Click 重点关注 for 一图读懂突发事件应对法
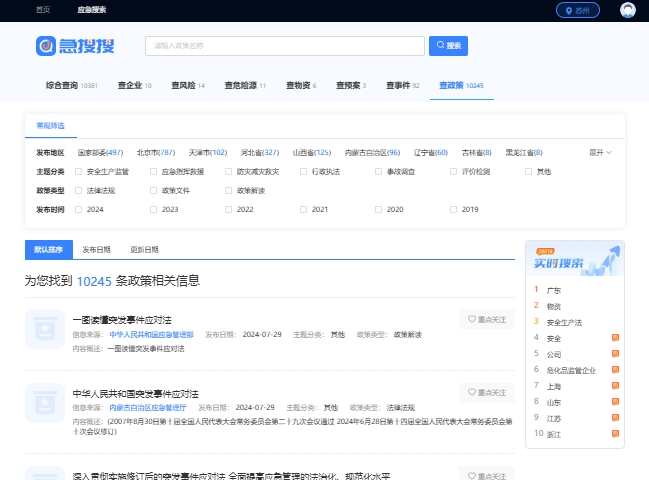 pos(487,319)
